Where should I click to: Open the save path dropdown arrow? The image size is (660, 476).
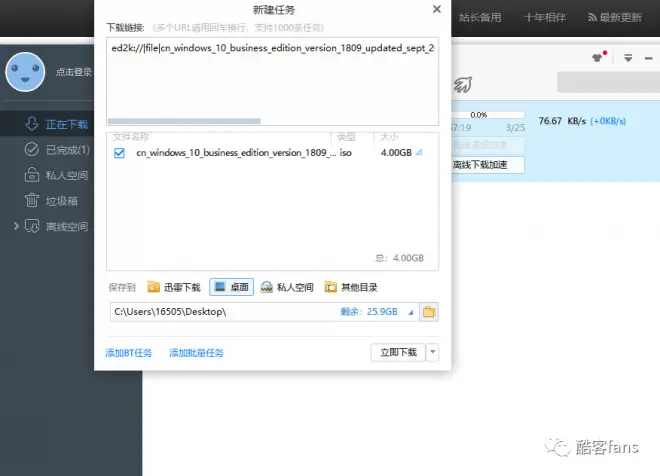pyautogui.click(x=411, y=312)
